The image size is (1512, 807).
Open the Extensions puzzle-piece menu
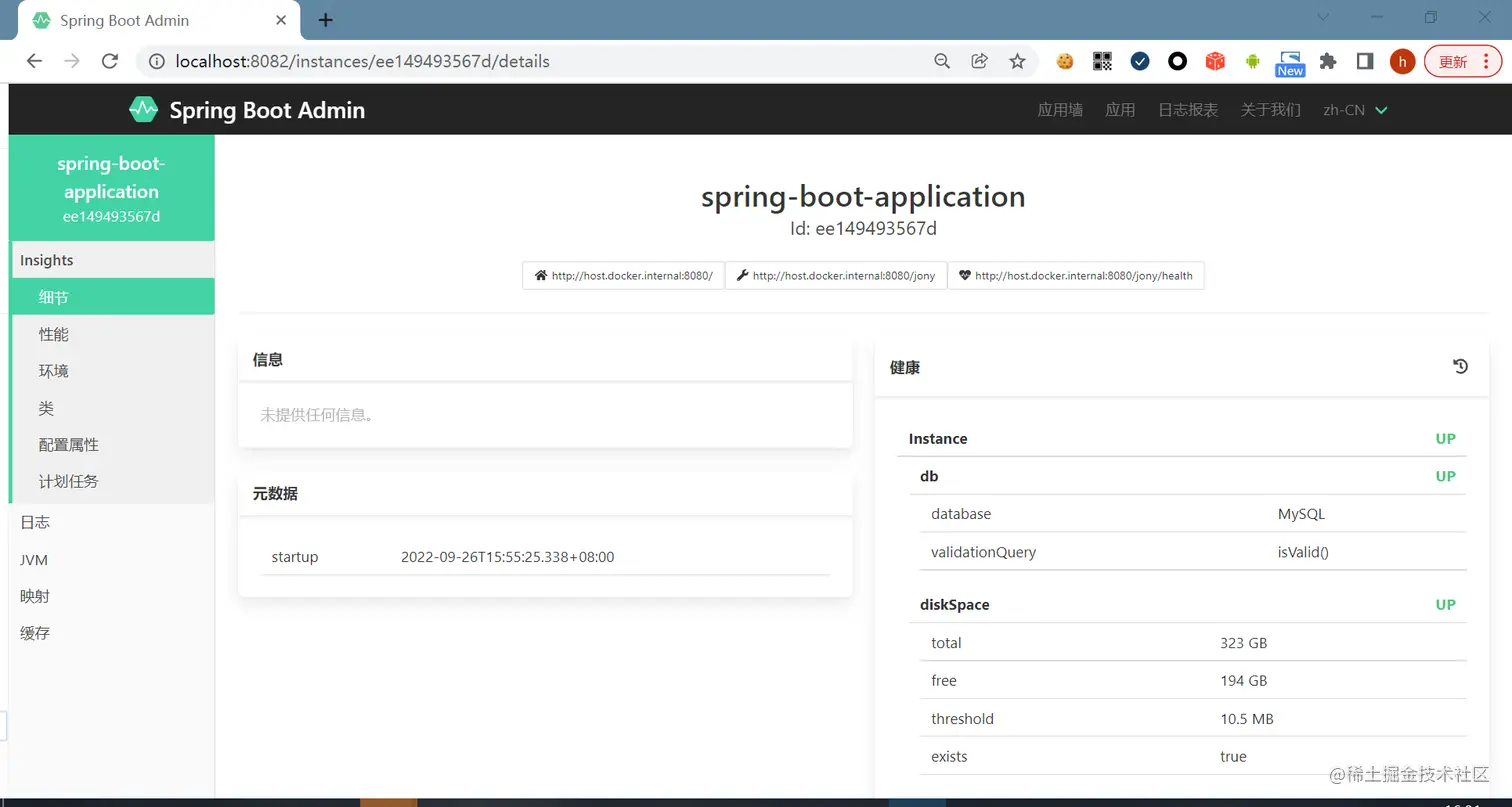point(1328,61)
